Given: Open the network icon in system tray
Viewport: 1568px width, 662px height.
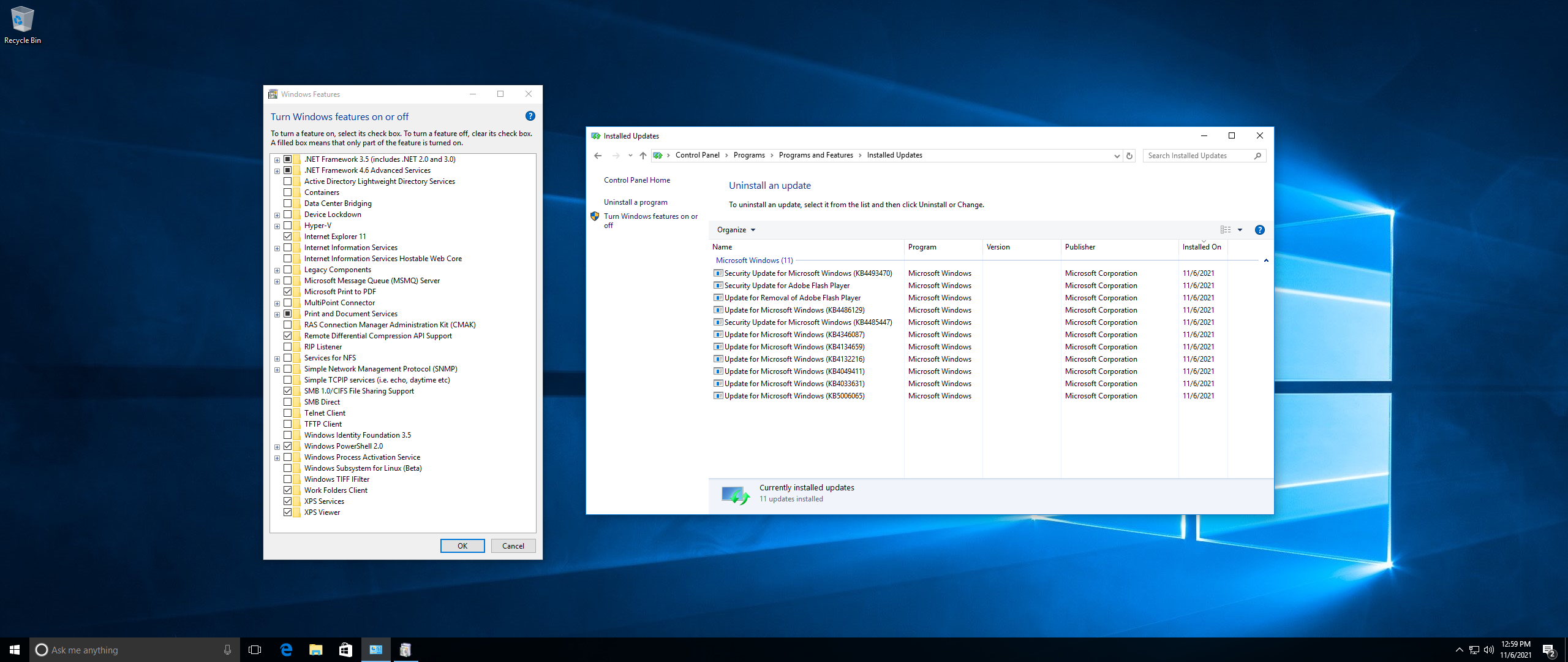Looking at the screenshot, I should pyautogui.click(x=1474, y=650).
